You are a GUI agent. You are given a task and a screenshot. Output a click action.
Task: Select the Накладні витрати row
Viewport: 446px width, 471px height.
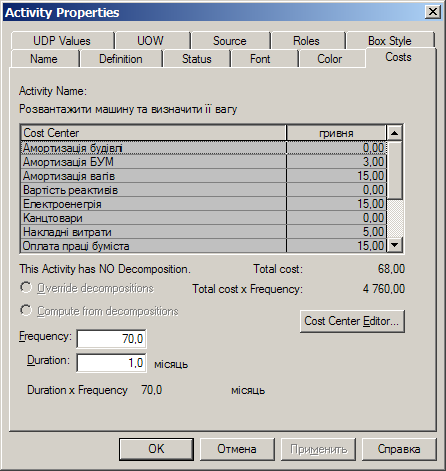pos(204,232)
